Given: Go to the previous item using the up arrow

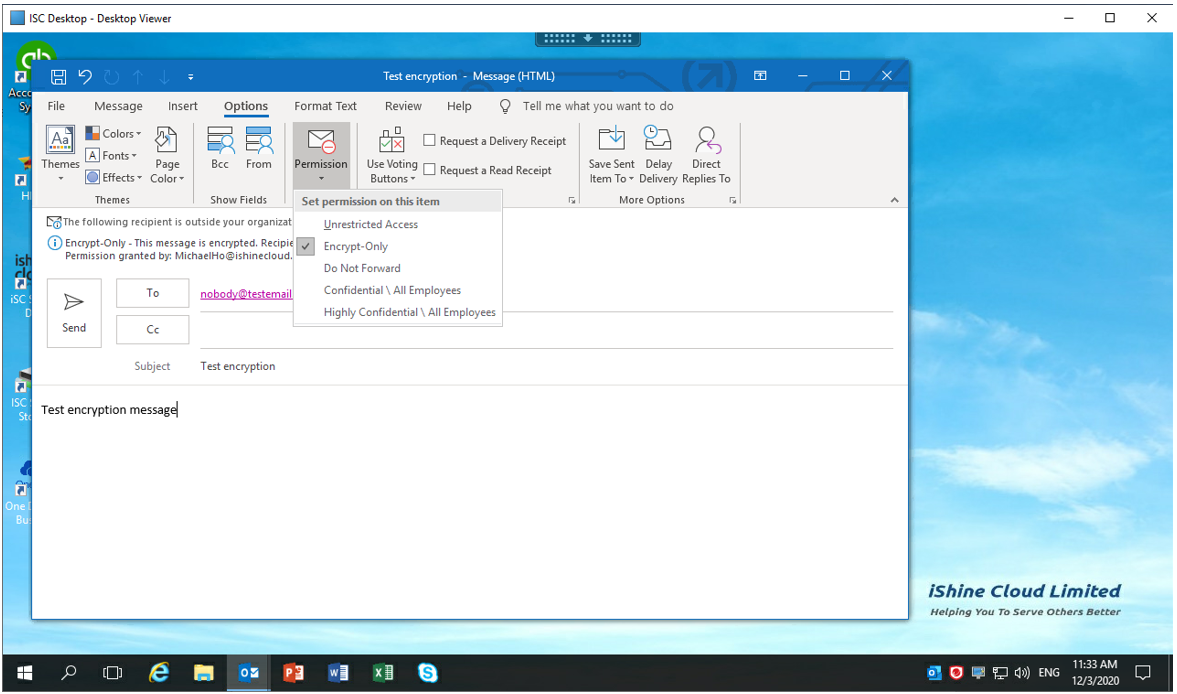Looking at the screenshot, I should (x=138, y=77).
